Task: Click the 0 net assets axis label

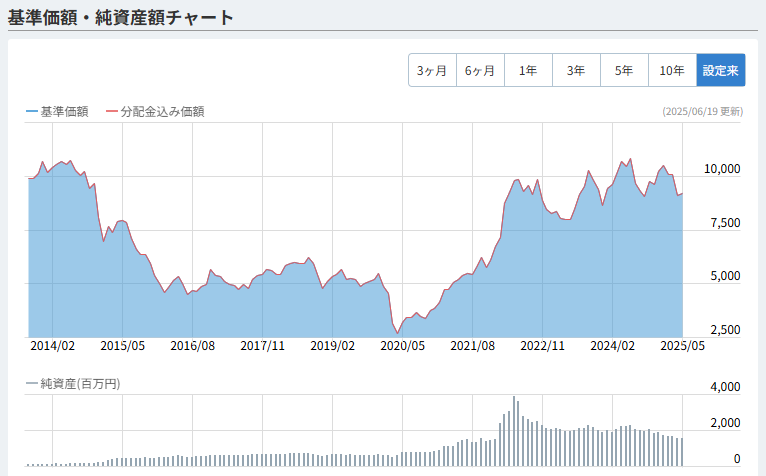Action: click(x=737, y=459)
